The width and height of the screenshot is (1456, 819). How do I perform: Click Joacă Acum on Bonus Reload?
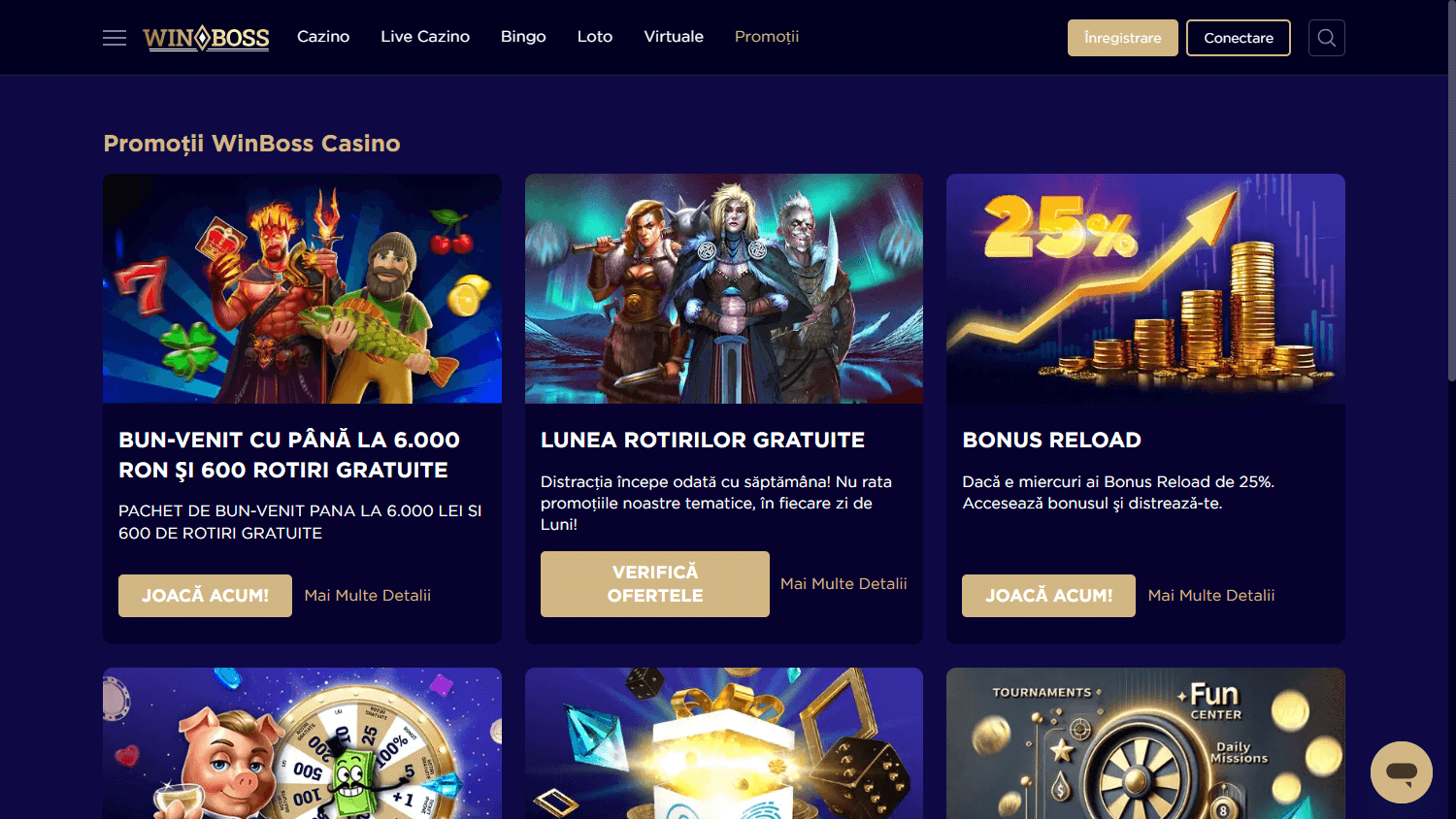point(1048,596)
